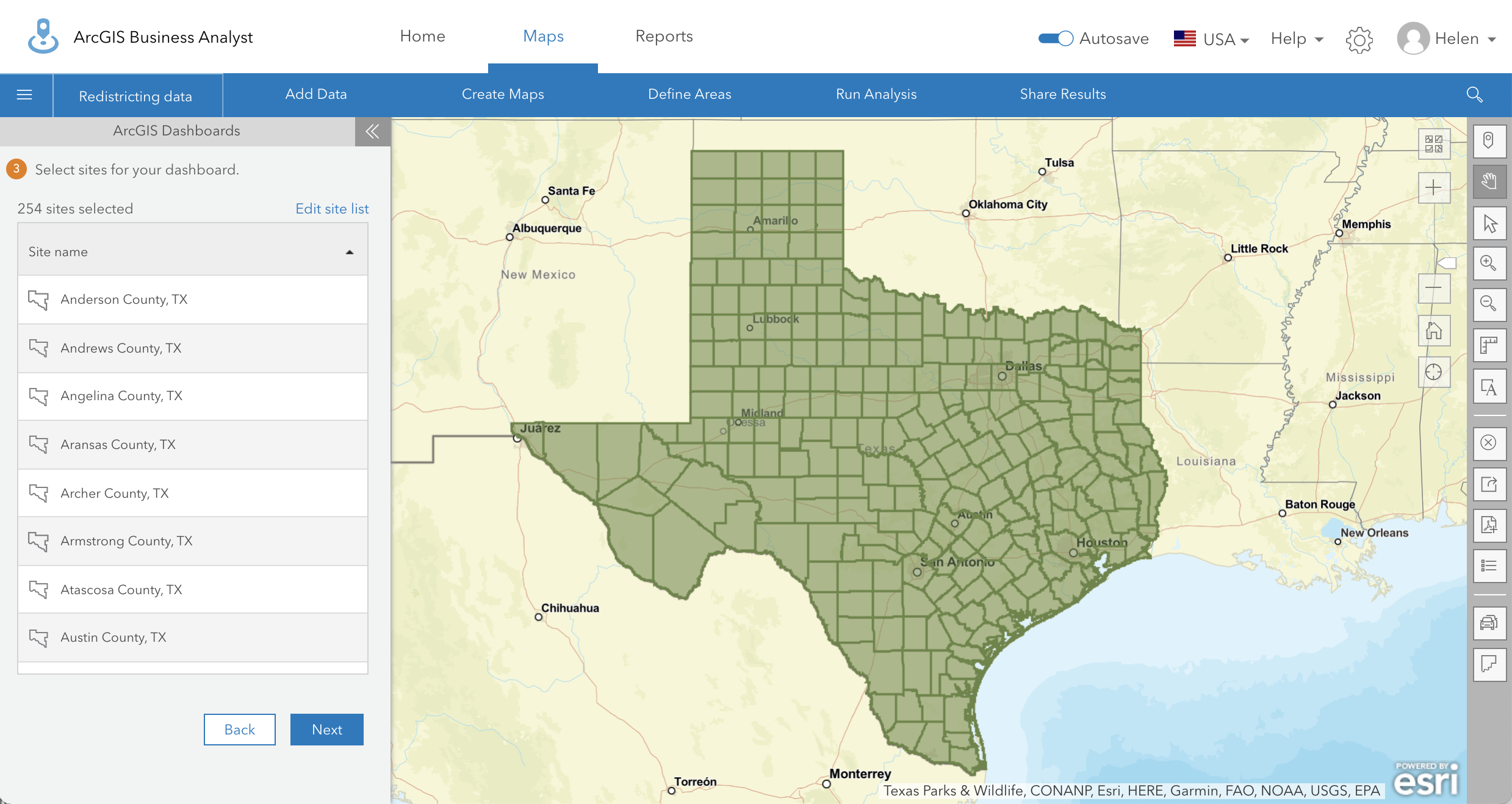Switch to the Reports tab
Screen dimensions: 1512x804
pyautogui.click(x=664, y=37)
